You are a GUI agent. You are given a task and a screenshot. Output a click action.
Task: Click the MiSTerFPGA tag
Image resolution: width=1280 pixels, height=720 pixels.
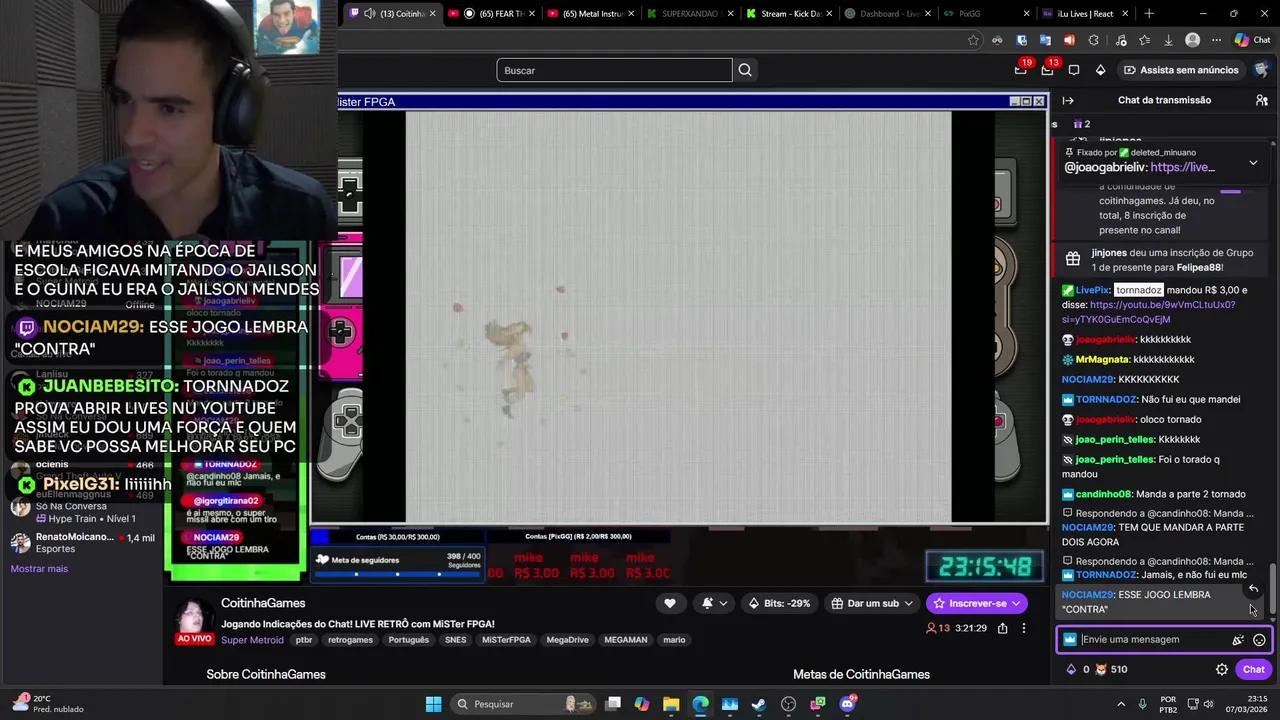click(x=506, y=640)
